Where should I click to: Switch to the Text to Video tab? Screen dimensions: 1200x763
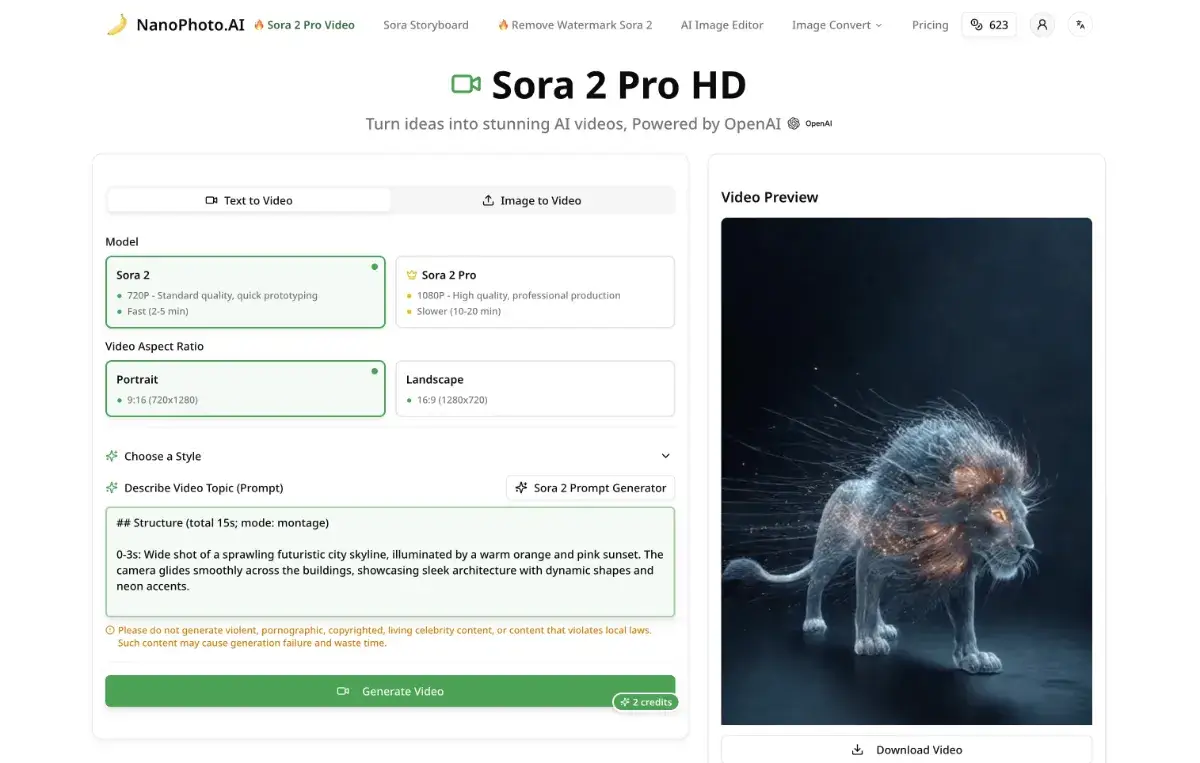coord(249,200)
